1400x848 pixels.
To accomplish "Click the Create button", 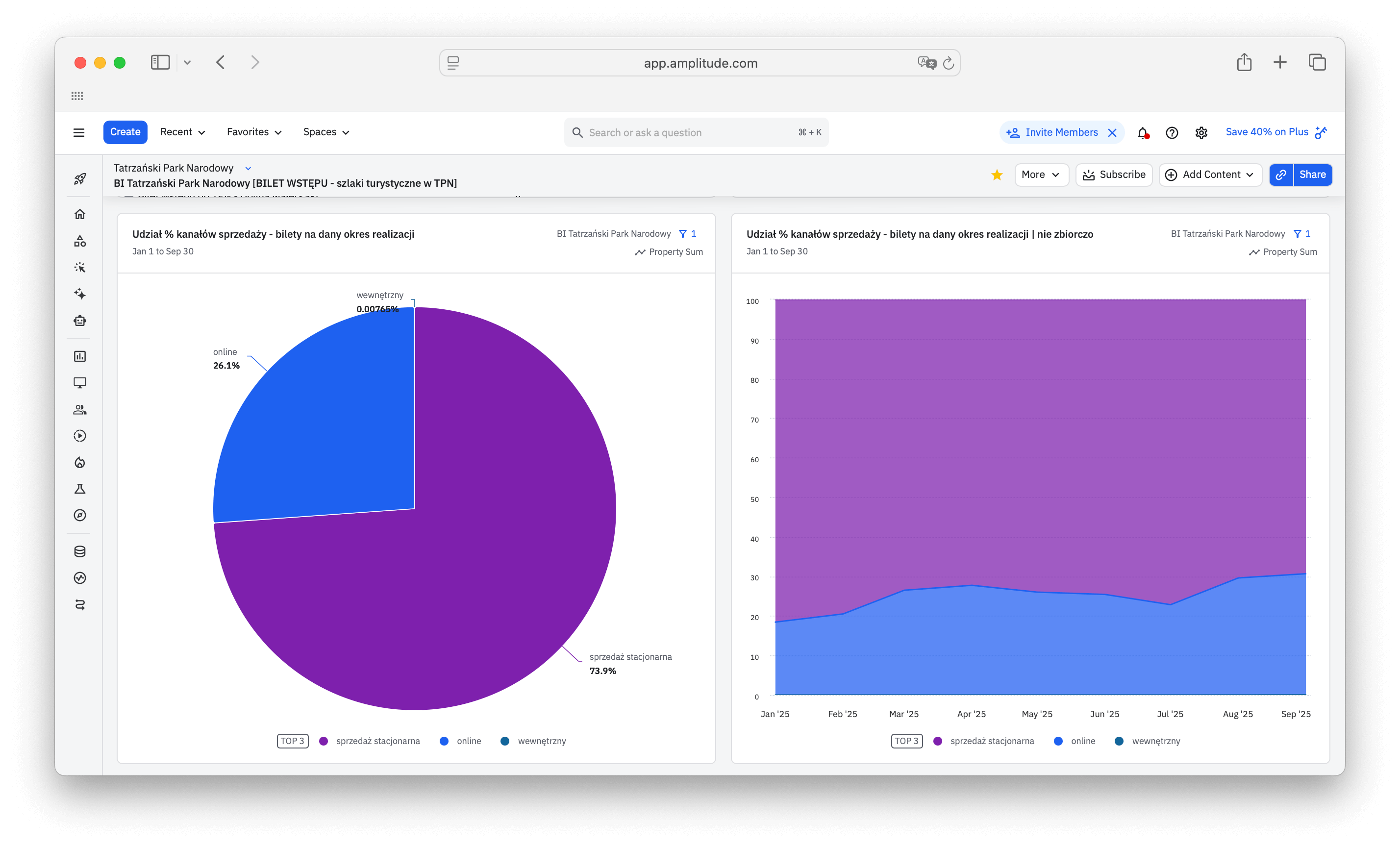I will point(125,132).
